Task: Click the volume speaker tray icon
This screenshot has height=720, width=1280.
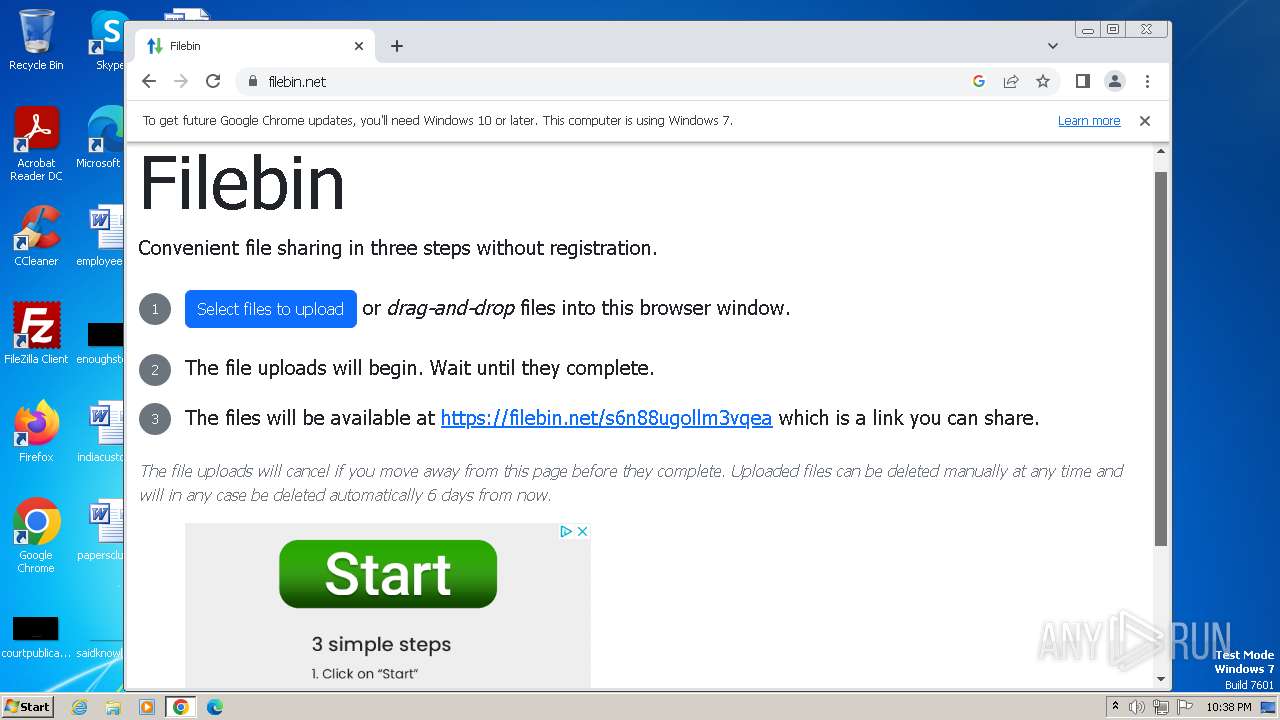Action: point(1137,707)
